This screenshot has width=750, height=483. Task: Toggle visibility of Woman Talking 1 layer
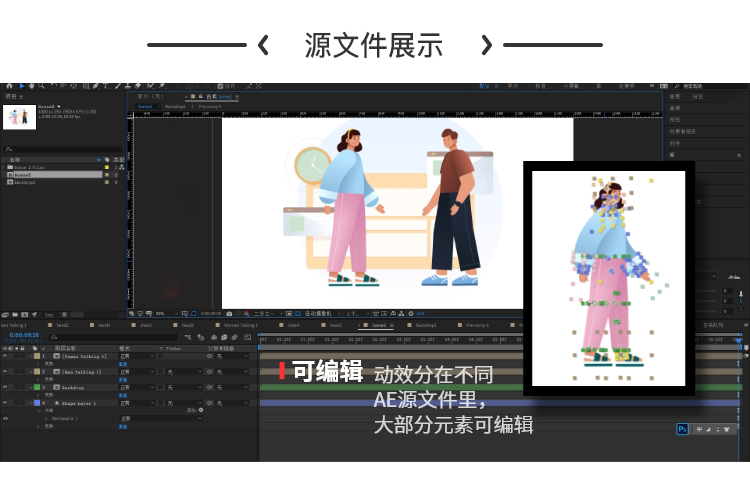tap(5, 356)
